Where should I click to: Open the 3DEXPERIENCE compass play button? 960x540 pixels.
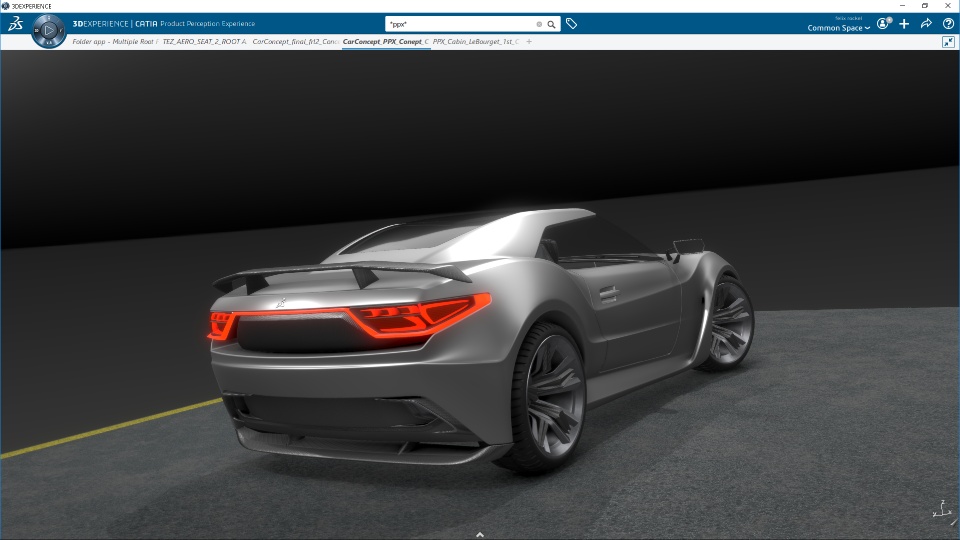click(49, 30)
